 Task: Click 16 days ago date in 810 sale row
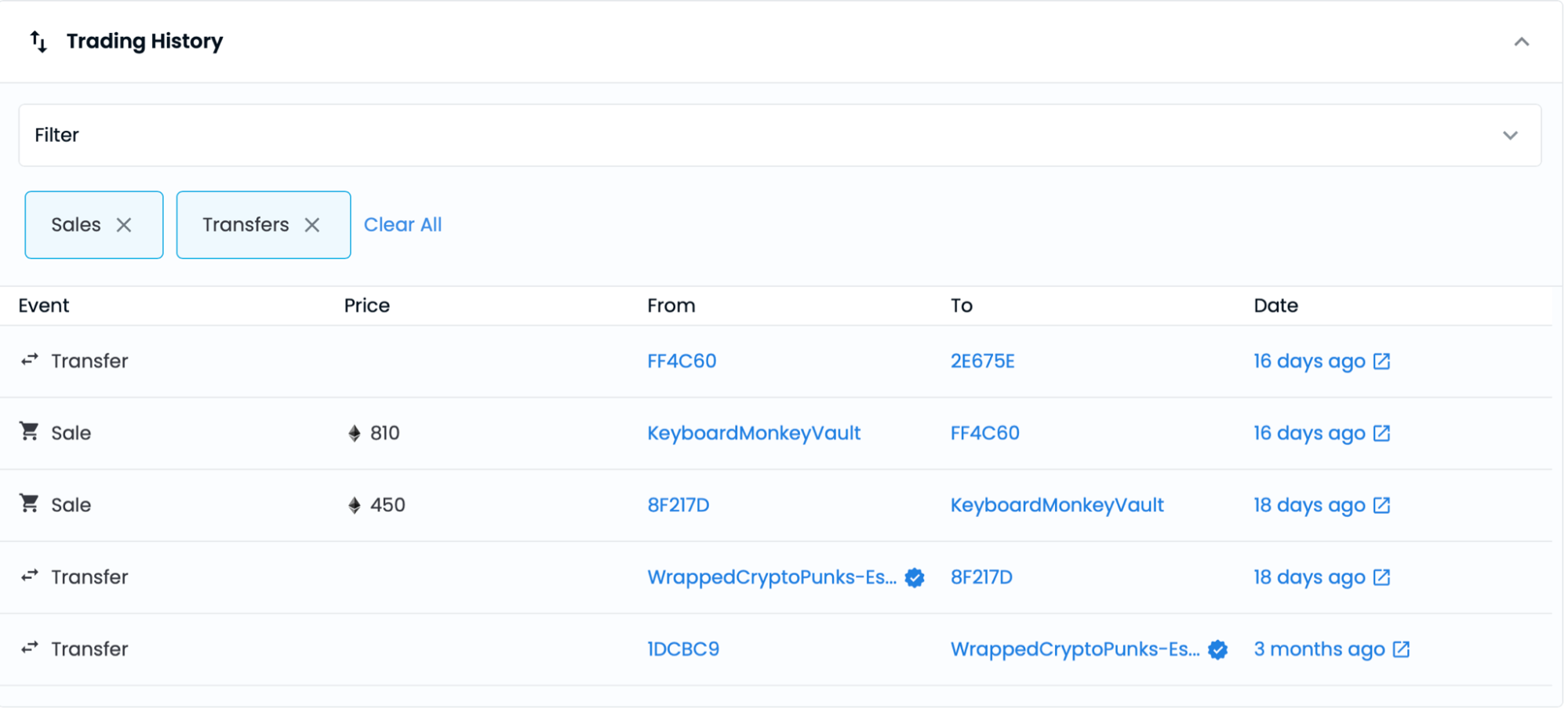(x=1309, y=434)
